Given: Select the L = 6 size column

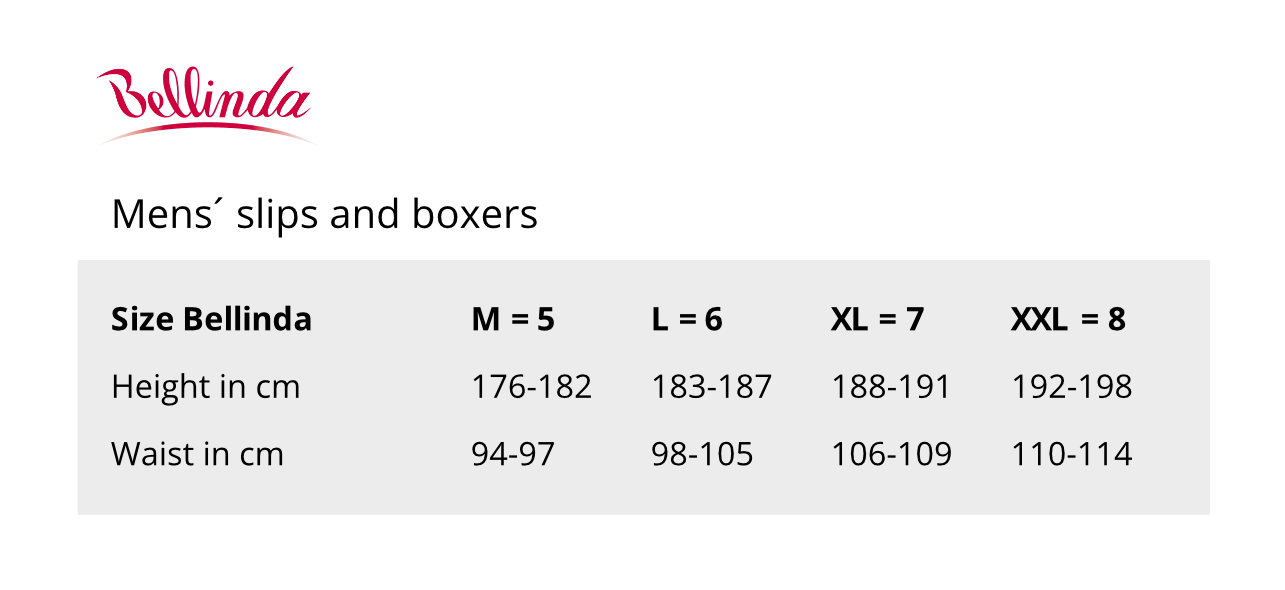Looking at the screenshot, I should pyautogui.click(x=687, y=319).
